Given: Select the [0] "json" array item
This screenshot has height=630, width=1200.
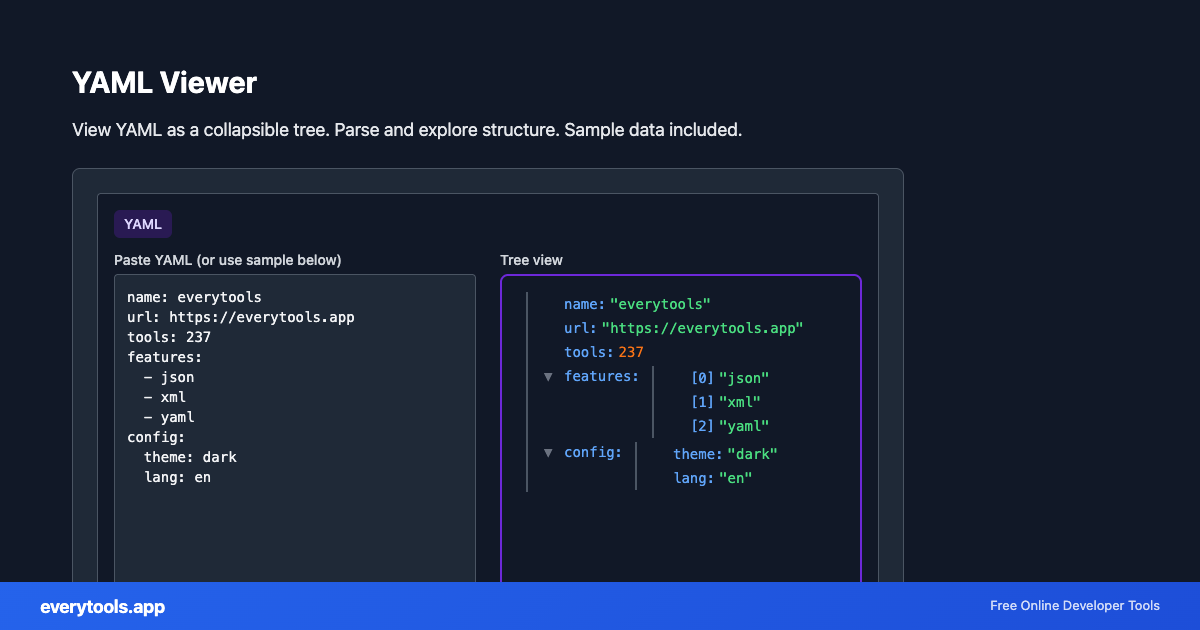Looking at the screenshot, I should [728, 377].
